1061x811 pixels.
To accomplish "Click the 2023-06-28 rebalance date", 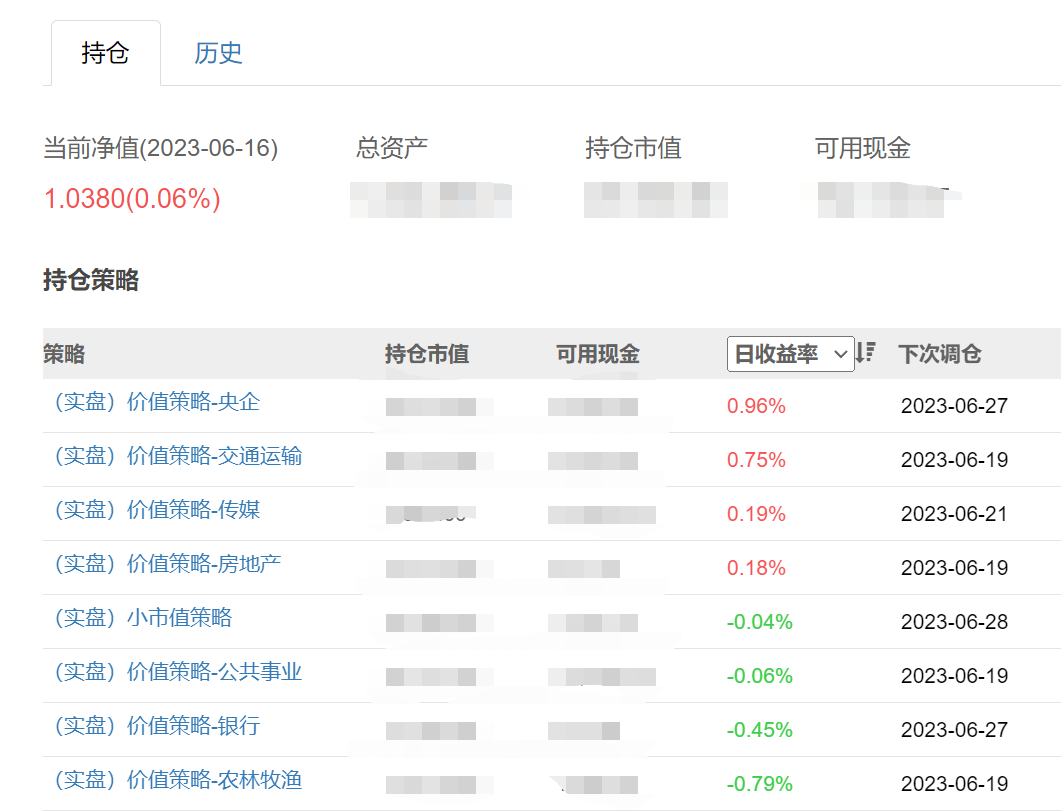I will [954, 622].
